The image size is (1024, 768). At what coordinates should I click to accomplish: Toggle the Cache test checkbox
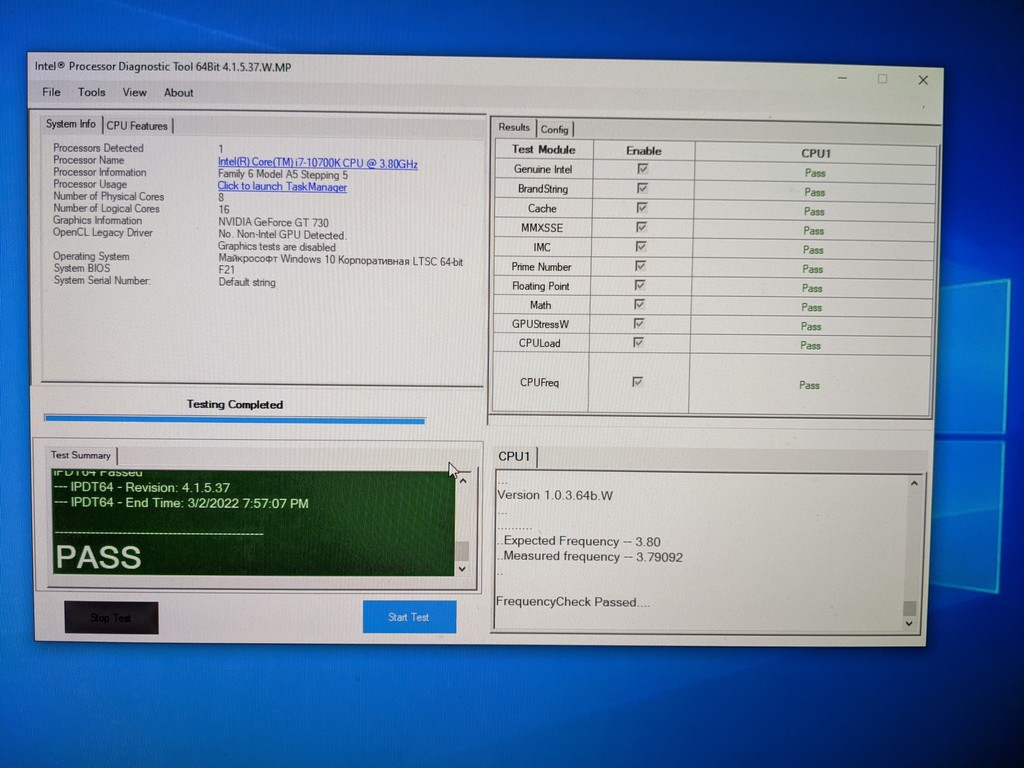(642, 208)
